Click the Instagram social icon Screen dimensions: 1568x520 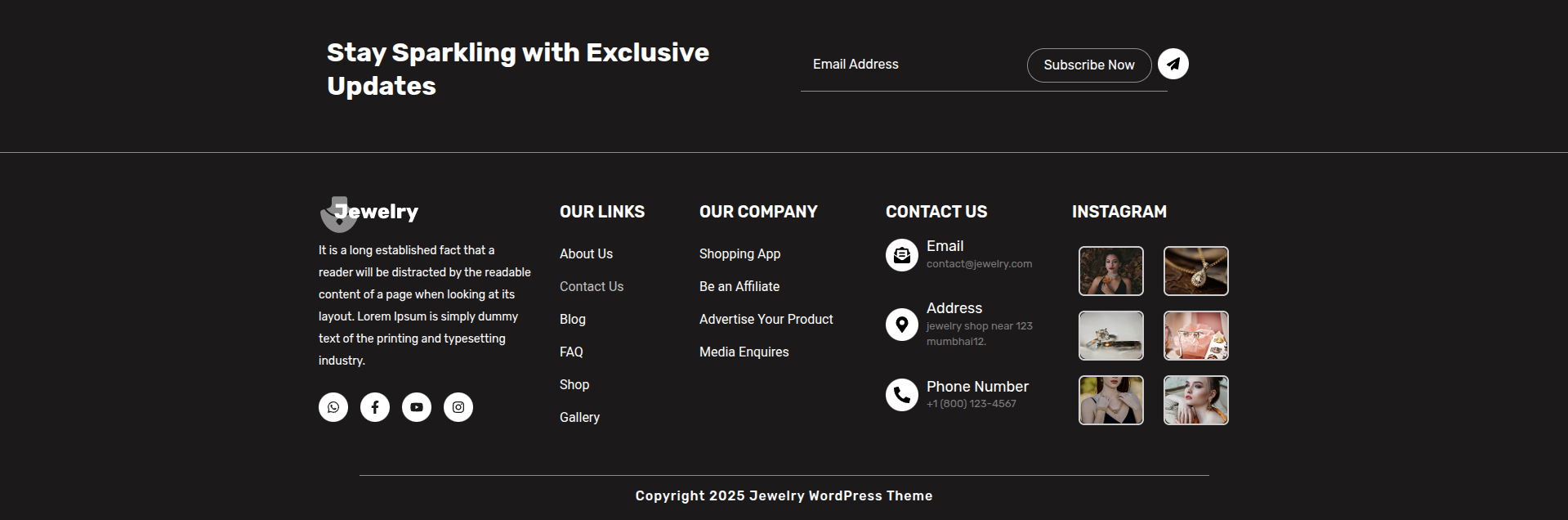click(458, 407)
